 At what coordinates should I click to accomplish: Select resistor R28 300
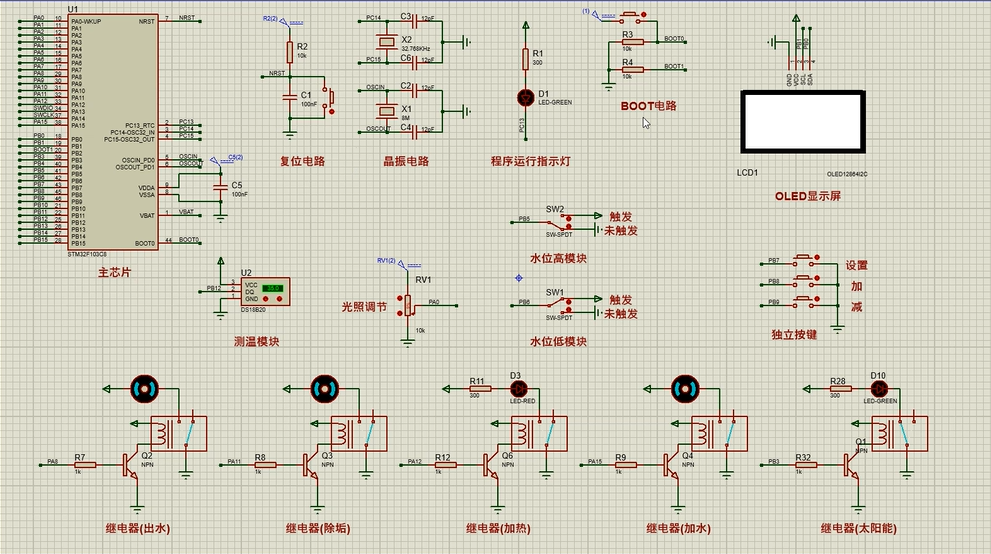click(839, 389)
